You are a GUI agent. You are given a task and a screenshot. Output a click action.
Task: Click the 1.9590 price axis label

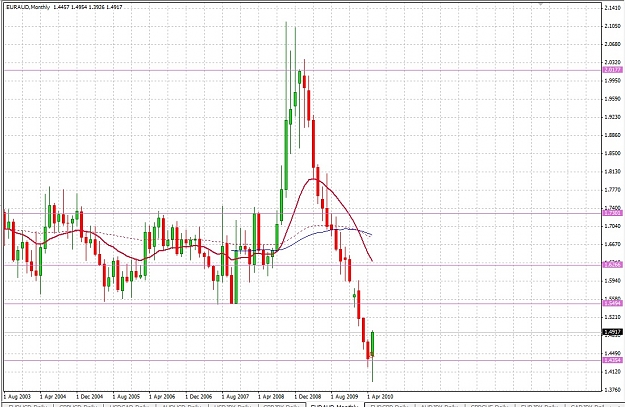coord(613,98)
